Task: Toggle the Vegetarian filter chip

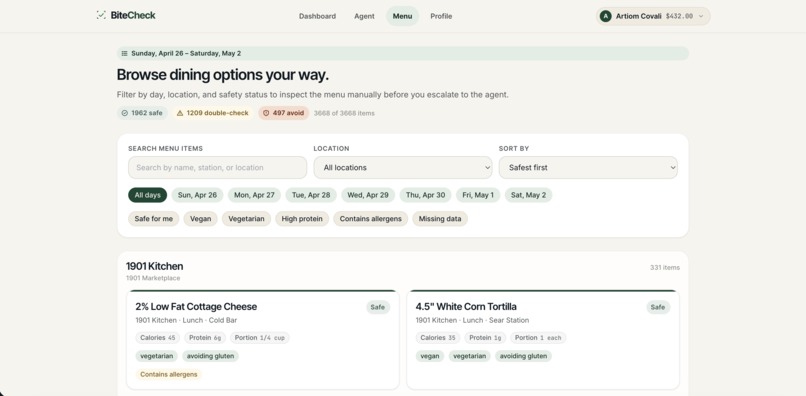Action: [246, 219]
